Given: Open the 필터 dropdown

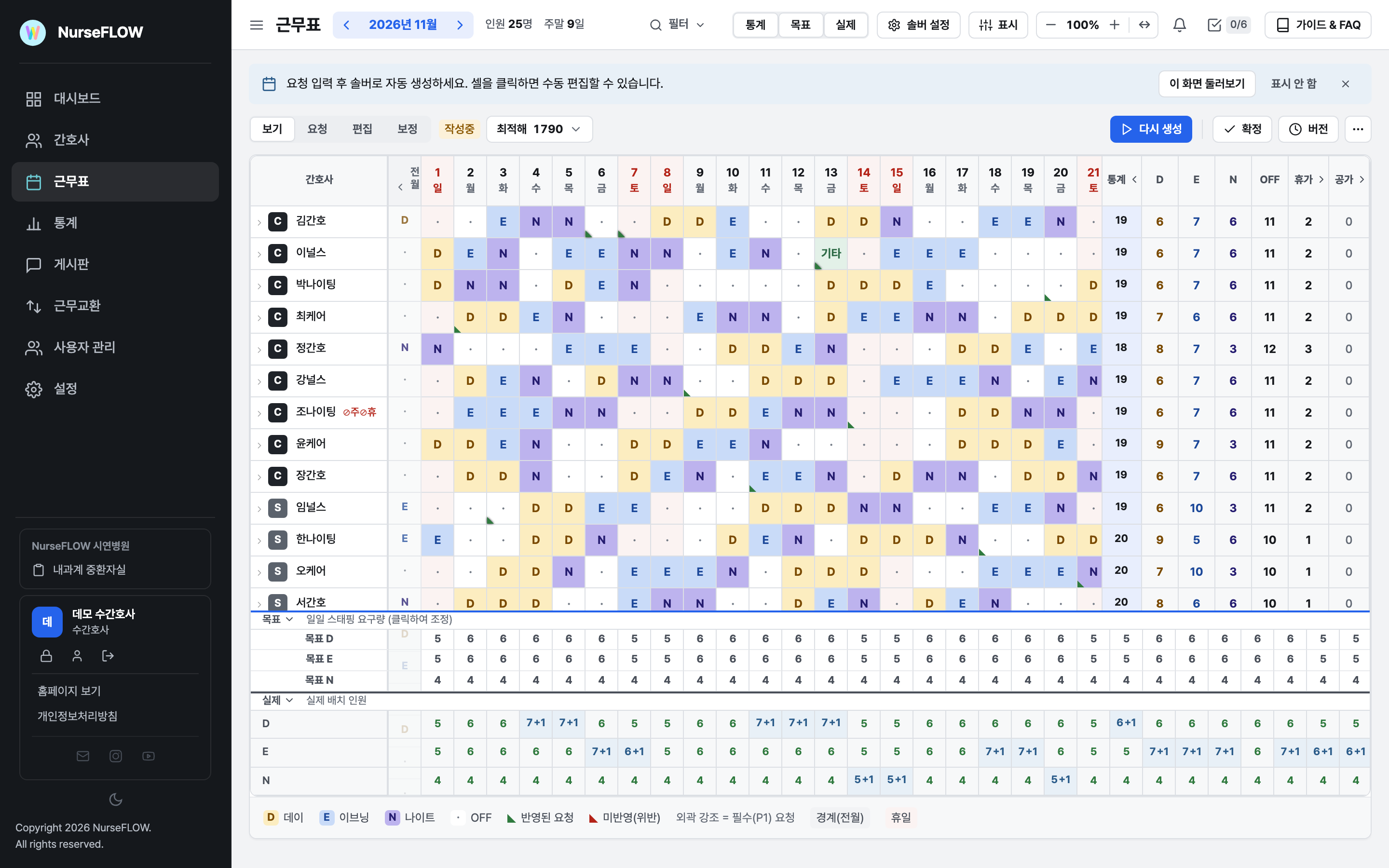Looking at the screenshot, I should click(x=677, y=25).
